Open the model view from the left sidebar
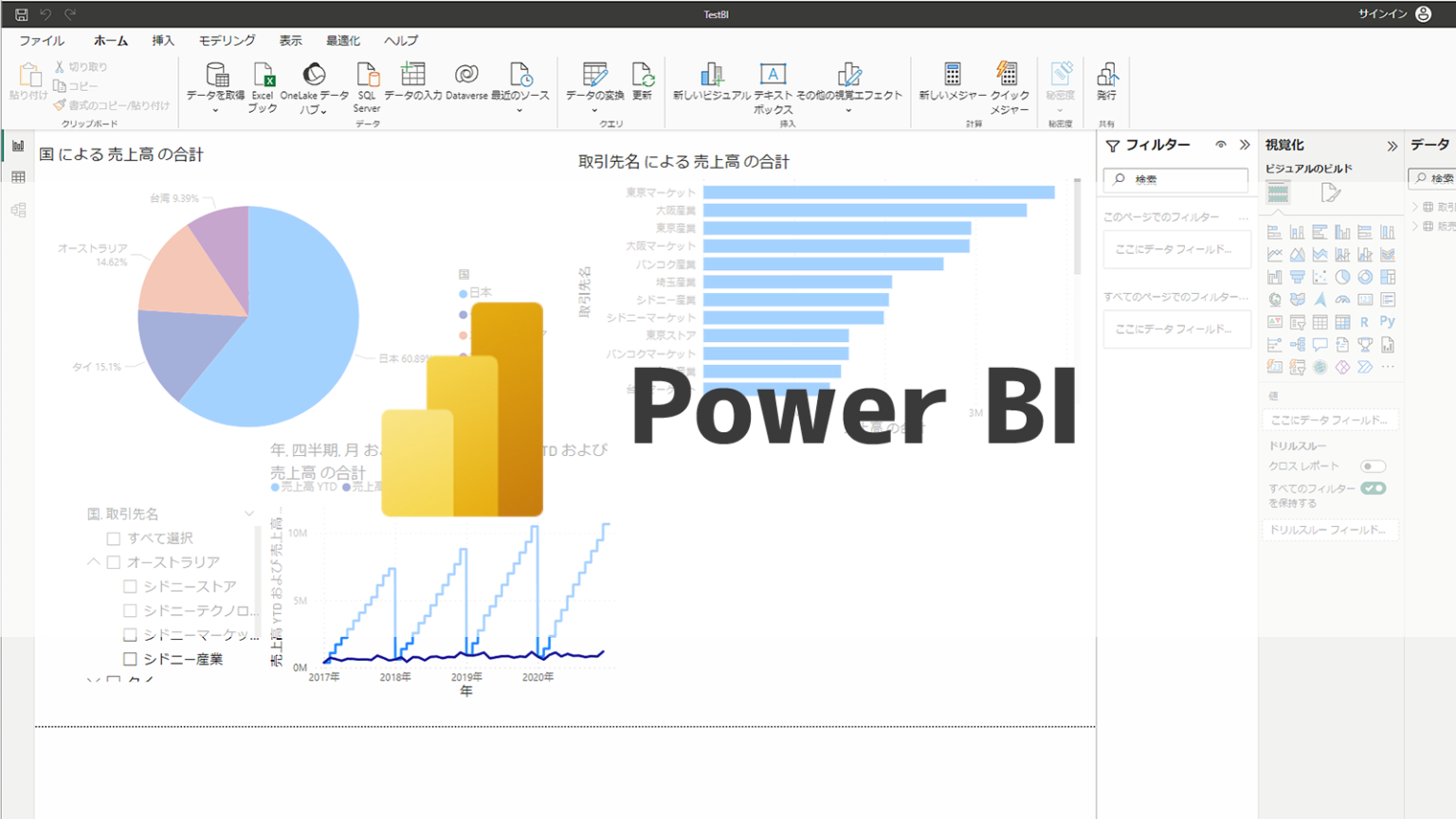 coord(17,209)
